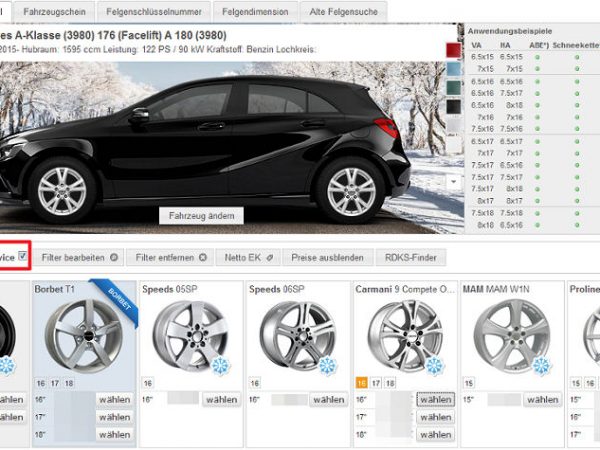The height and width of the screenshot is (450, 600).
Task: Click the MAM MAM W1N title
Action: (496, 289)
